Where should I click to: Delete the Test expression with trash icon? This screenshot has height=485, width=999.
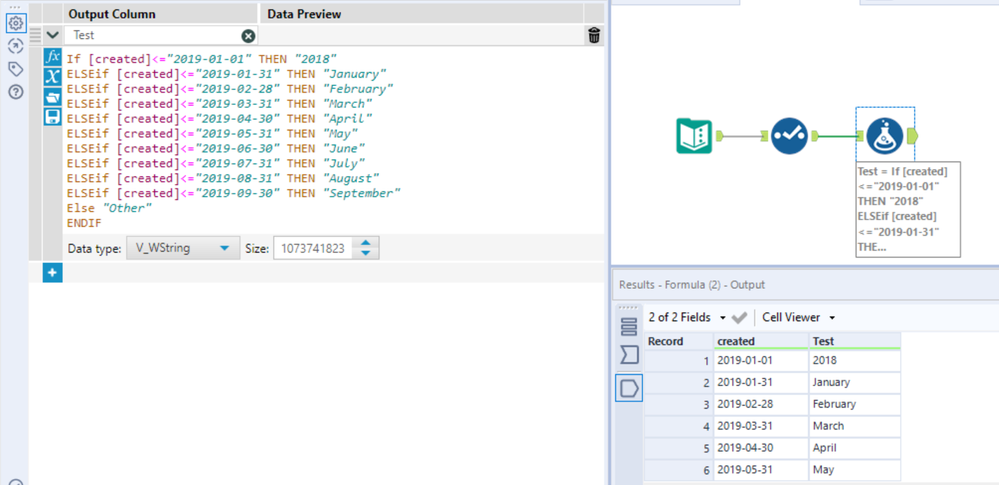click(594, 36)
